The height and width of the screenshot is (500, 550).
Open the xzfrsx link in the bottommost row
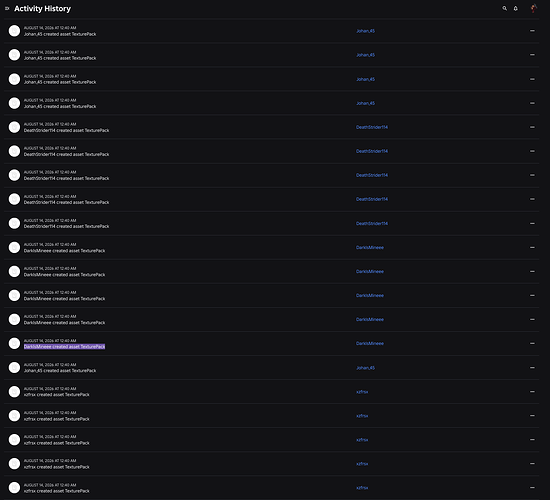point(362,488)
